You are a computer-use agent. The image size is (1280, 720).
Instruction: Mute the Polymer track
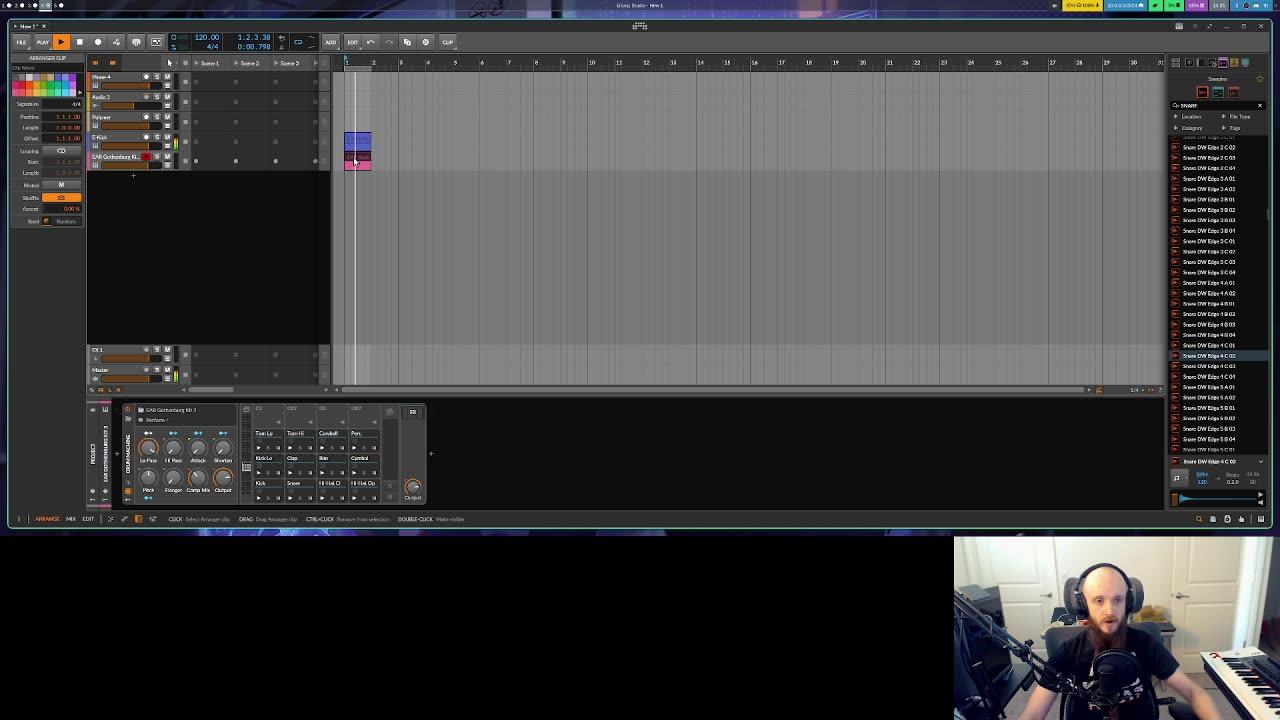pyautogui.click(x=167, y=117)
